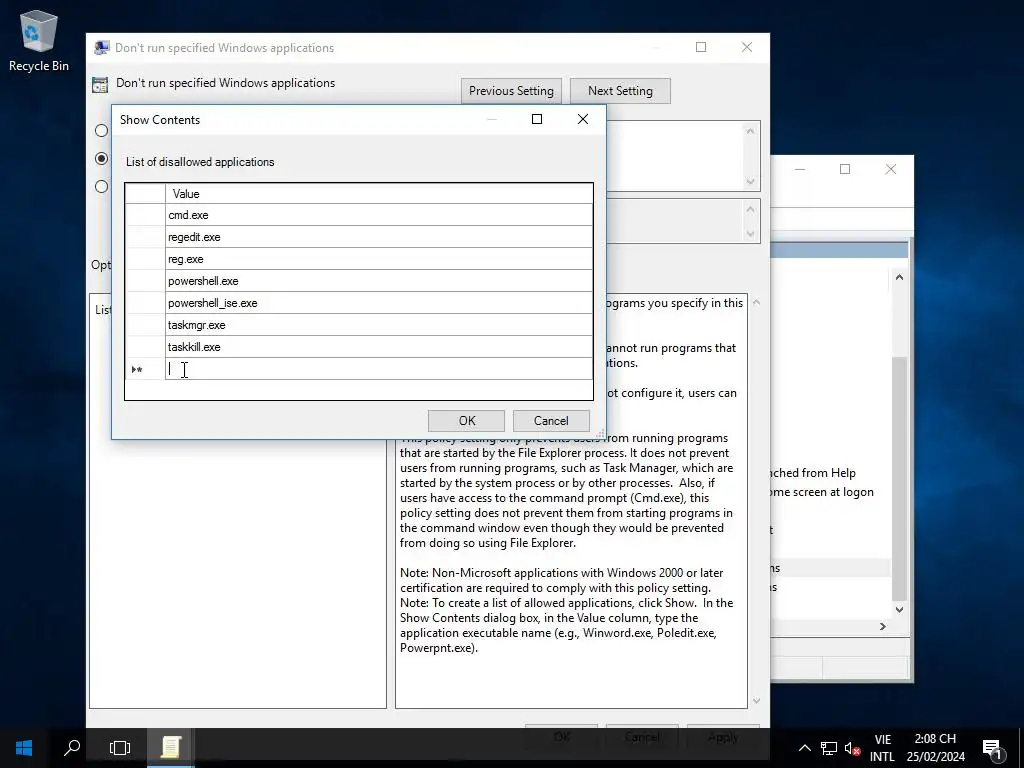Open taskbar Search
Image resolution: width=1024 pixels, height=768 pixels.
[x=72, y=748]
